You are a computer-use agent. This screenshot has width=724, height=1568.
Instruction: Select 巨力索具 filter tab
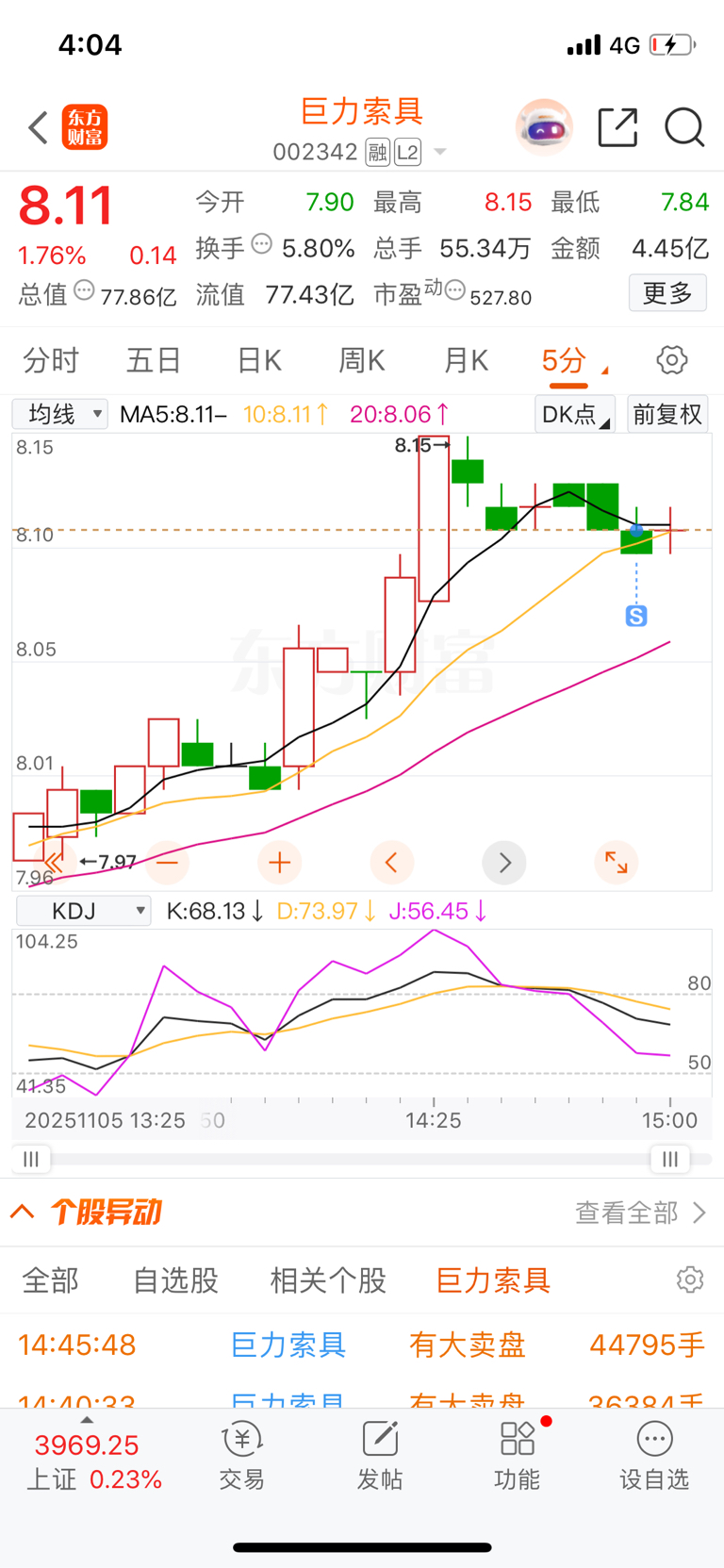[x=493, y=1280]
